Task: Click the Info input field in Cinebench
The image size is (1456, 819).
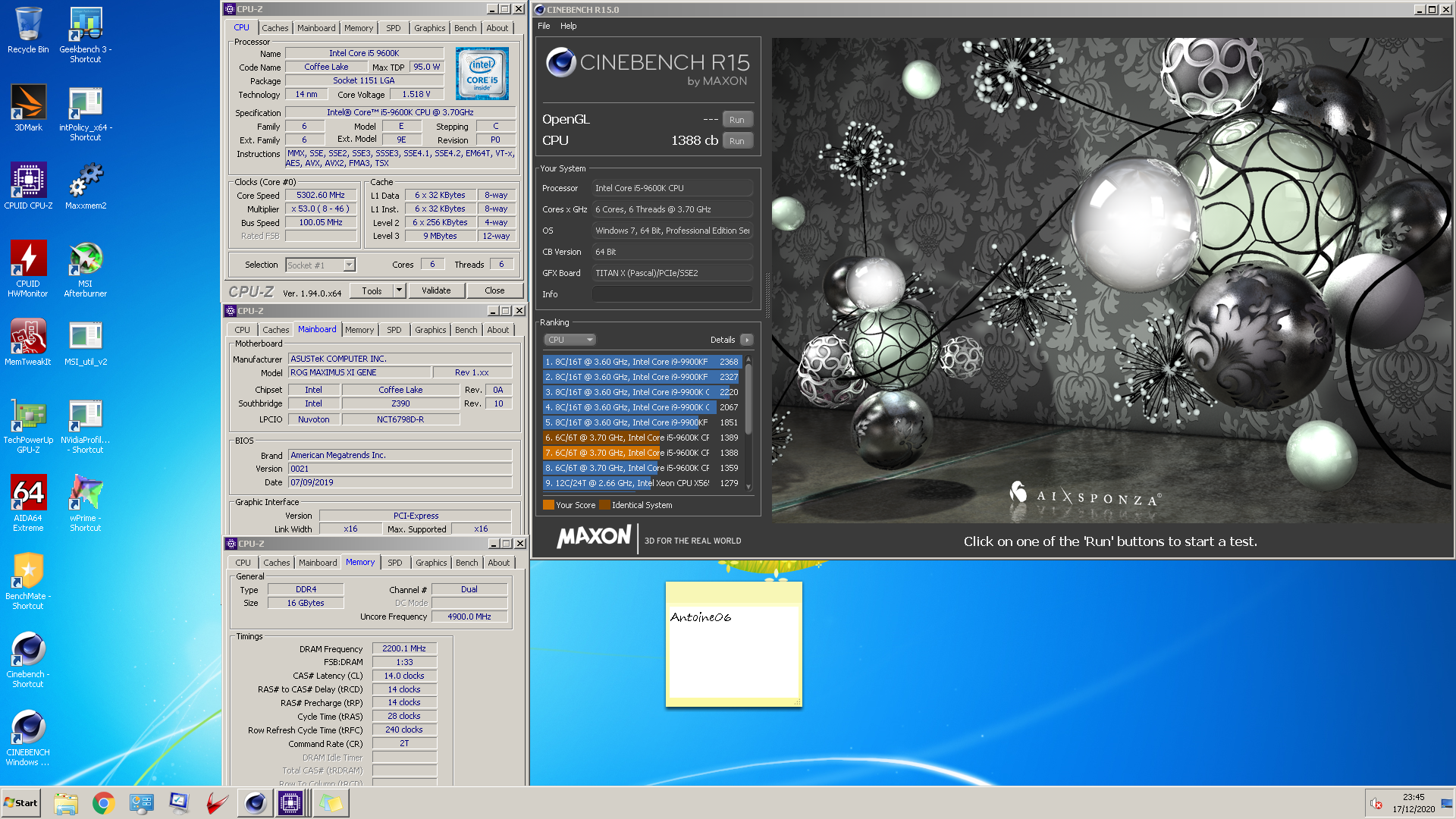Action: click(x=673, y=294)
